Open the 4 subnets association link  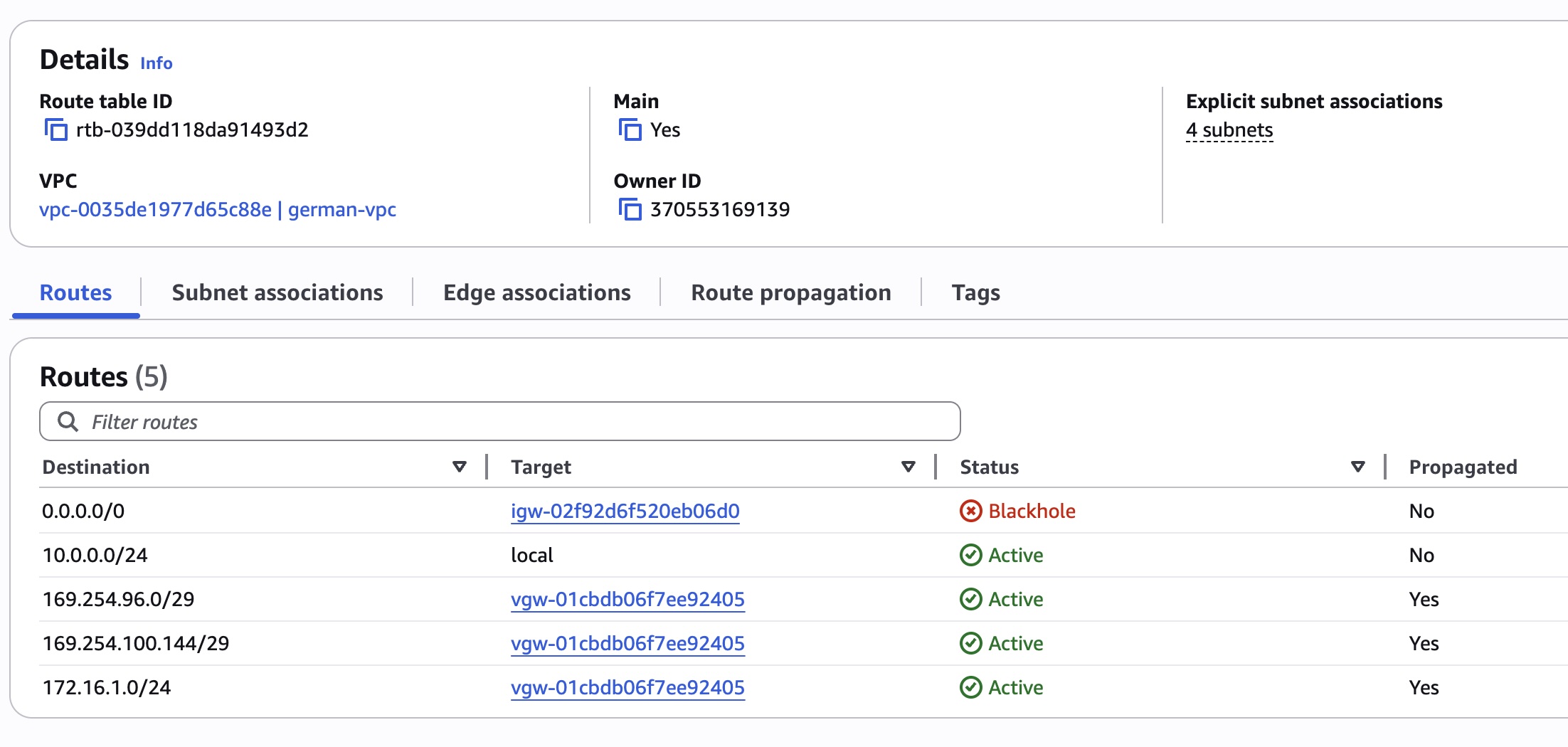point(1229,129)
